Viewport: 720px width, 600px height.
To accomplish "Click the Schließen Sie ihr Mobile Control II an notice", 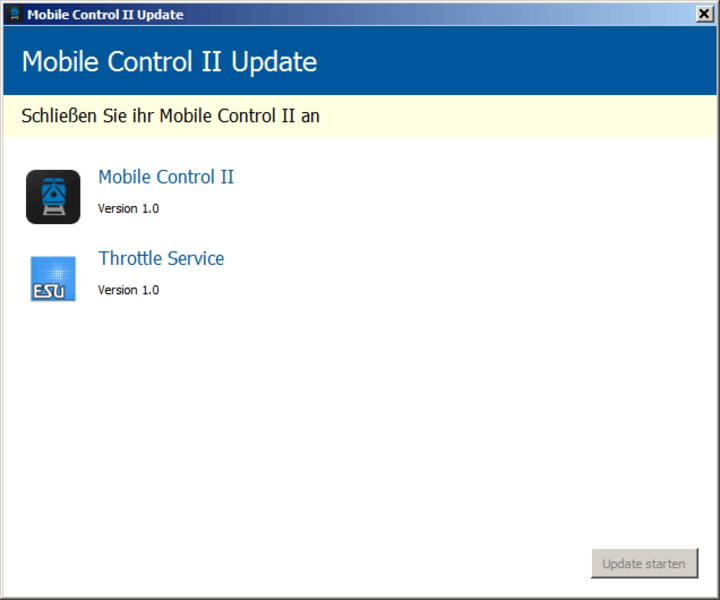I will pyautogui.click(x=360, y=116).
